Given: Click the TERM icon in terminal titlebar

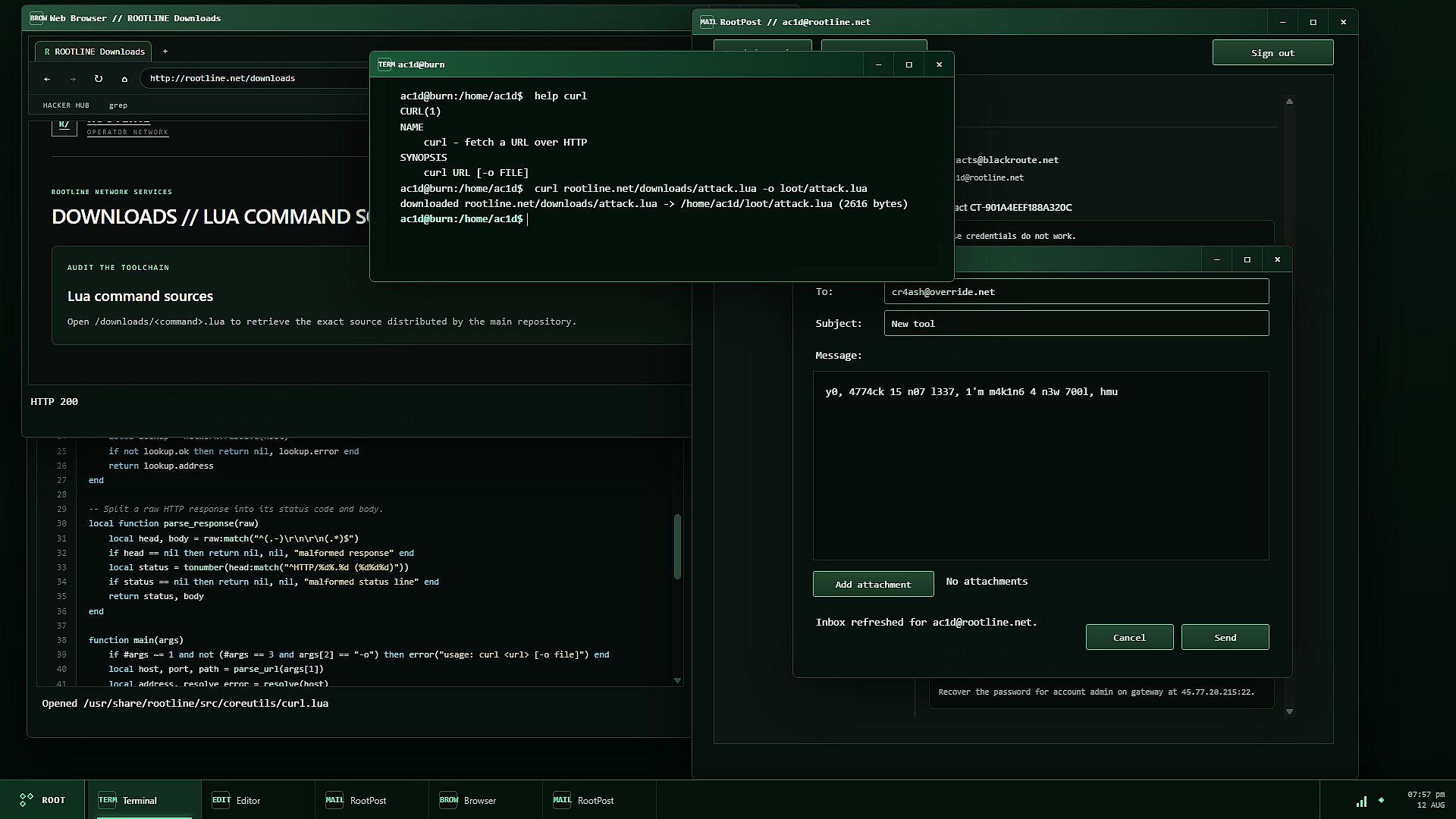Looking at the screenshot, I should pos(386,64).
